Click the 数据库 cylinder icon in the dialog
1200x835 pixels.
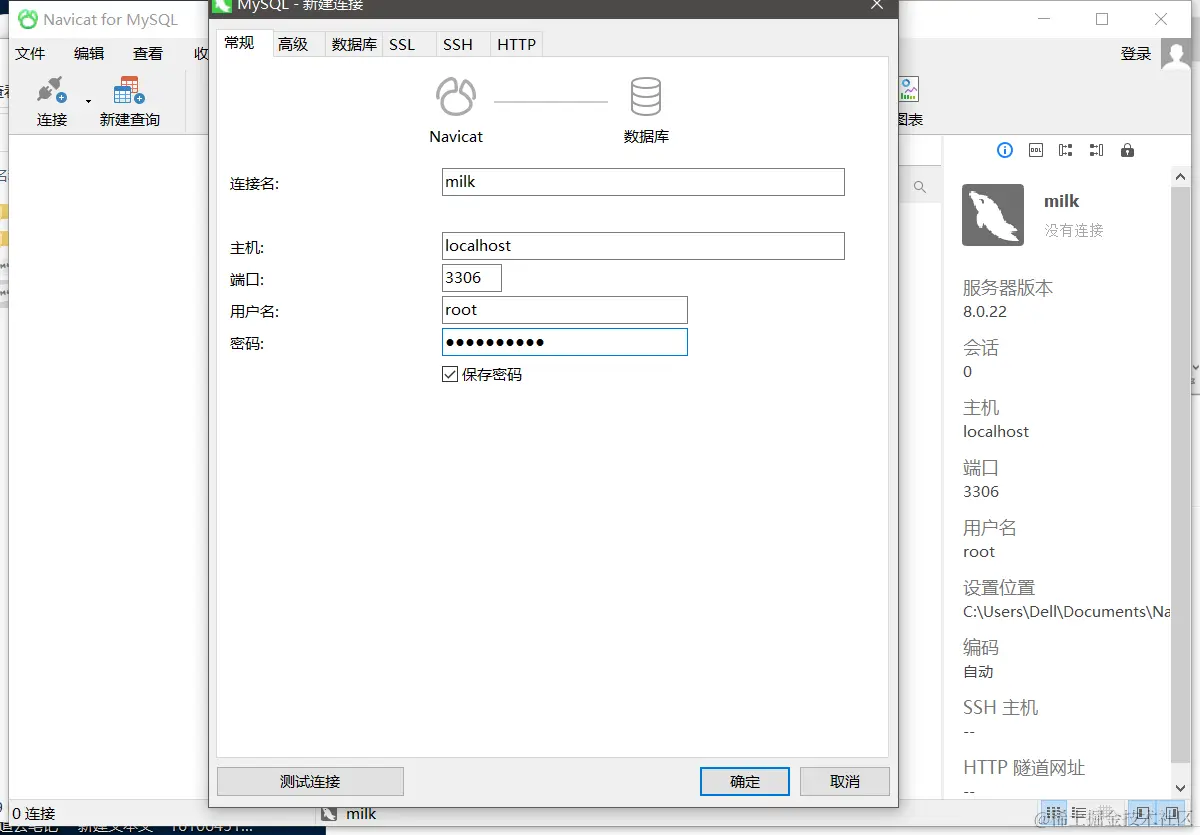(646, 97)
